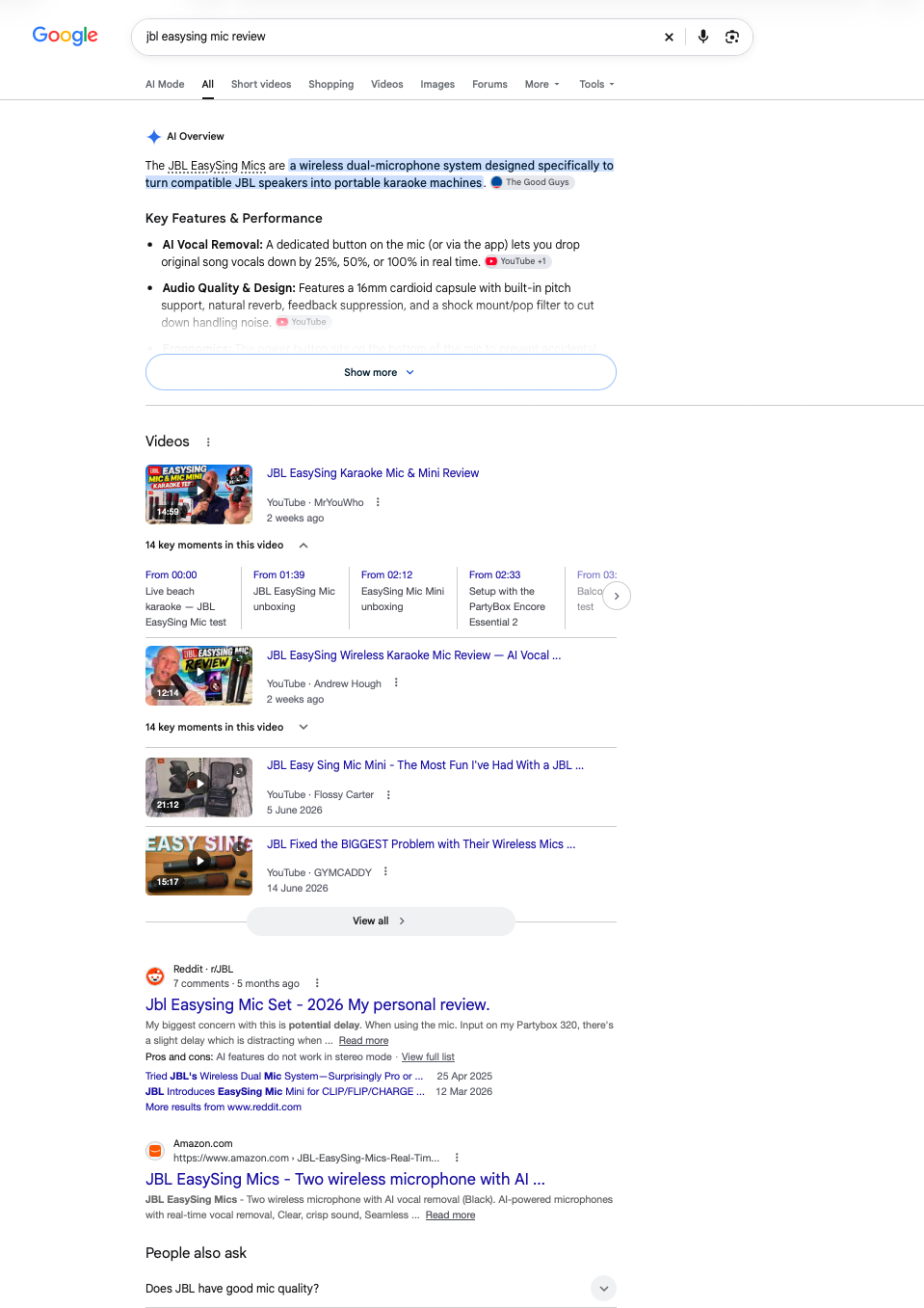The image size is (924, 1308).
Task: Click the Amazon favicon icon
Action: pos(155,1151)
